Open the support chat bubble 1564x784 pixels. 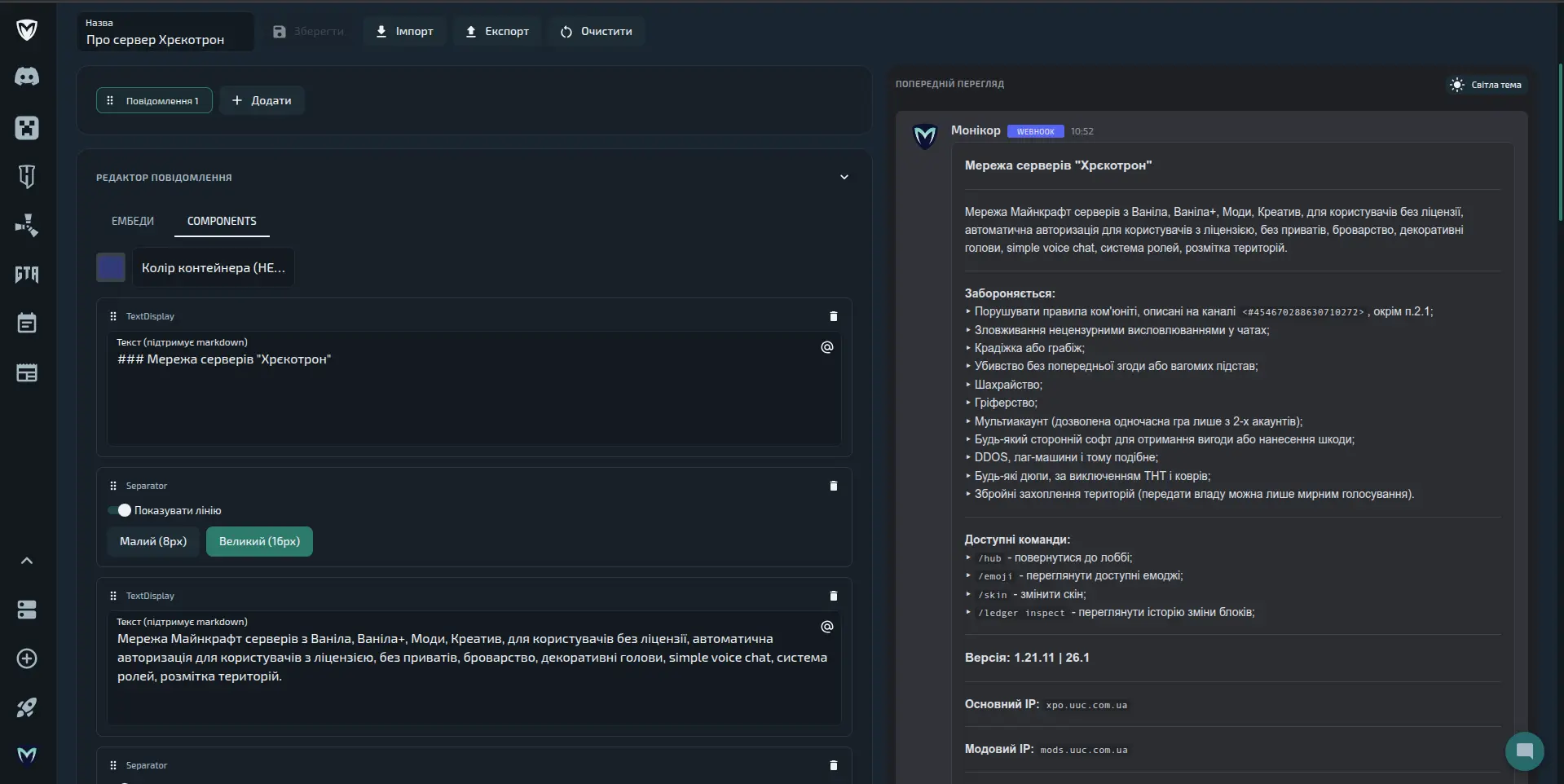point(1524,751)
